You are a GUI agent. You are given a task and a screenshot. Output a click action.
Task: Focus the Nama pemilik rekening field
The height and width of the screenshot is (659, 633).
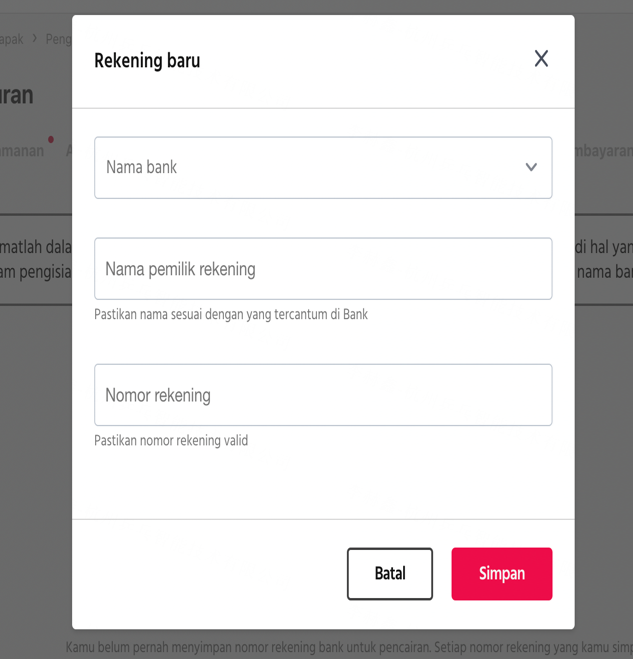click(x=323, y=269)
